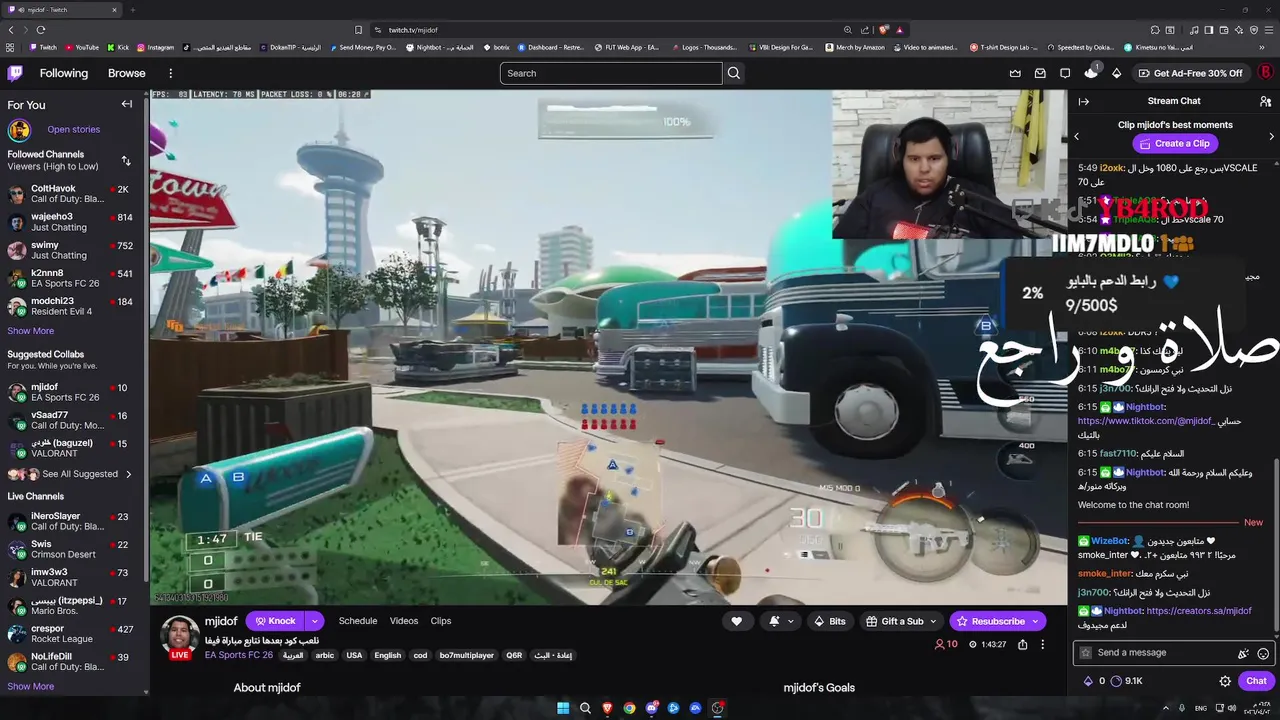Screen dimensions: 1280x720
Task: Open iNeroSlayer live channel in sidebar
Action: [72, 521]
